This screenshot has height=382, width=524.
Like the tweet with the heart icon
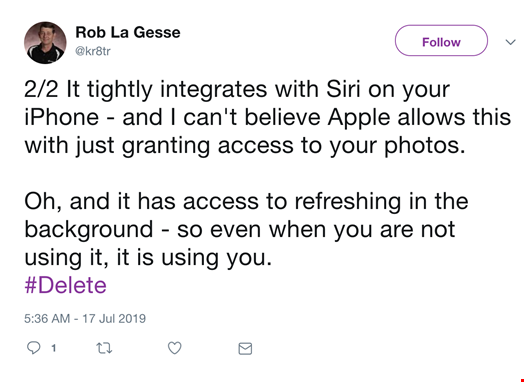tap(174, 348)
